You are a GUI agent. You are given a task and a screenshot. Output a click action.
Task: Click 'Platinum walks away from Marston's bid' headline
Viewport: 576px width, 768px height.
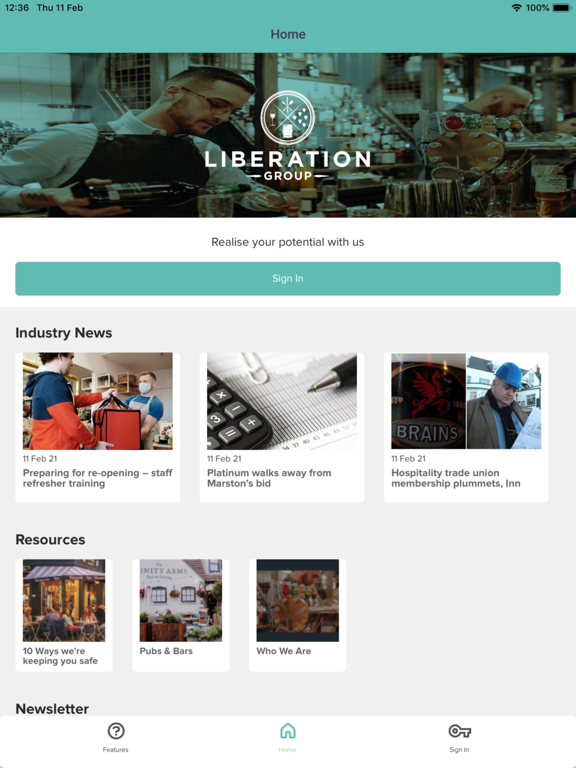point(269,478)
